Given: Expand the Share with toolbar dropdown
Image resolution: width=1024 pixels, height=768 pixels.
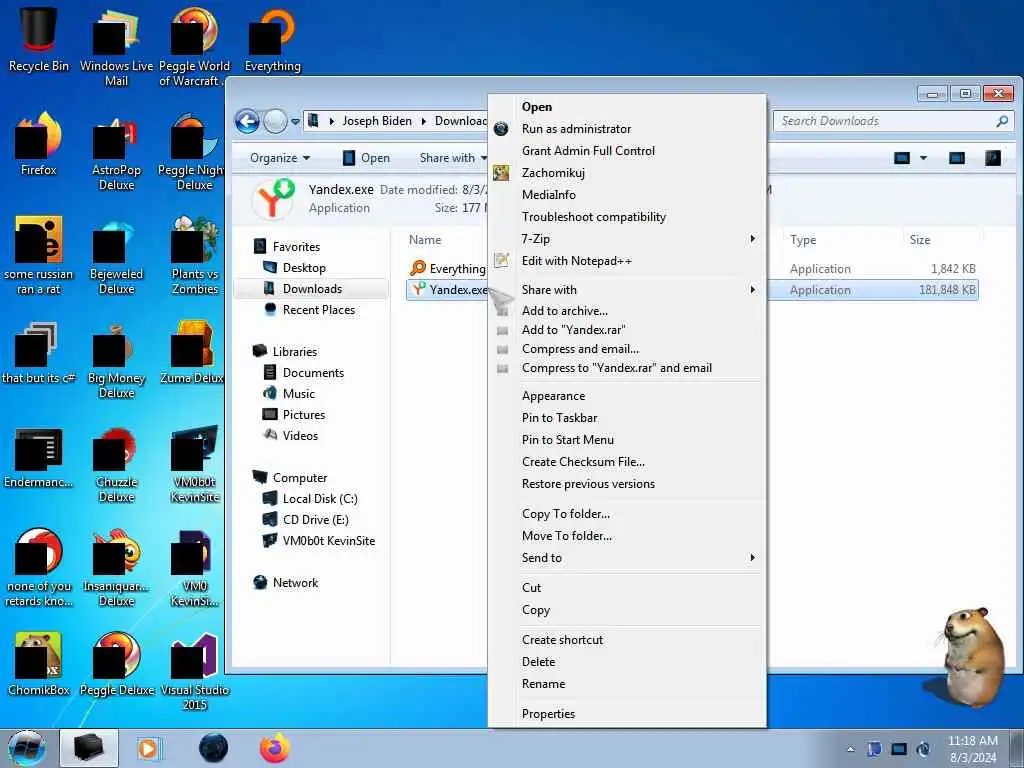Looking at the screenshot, I should (x=453, y=158).
